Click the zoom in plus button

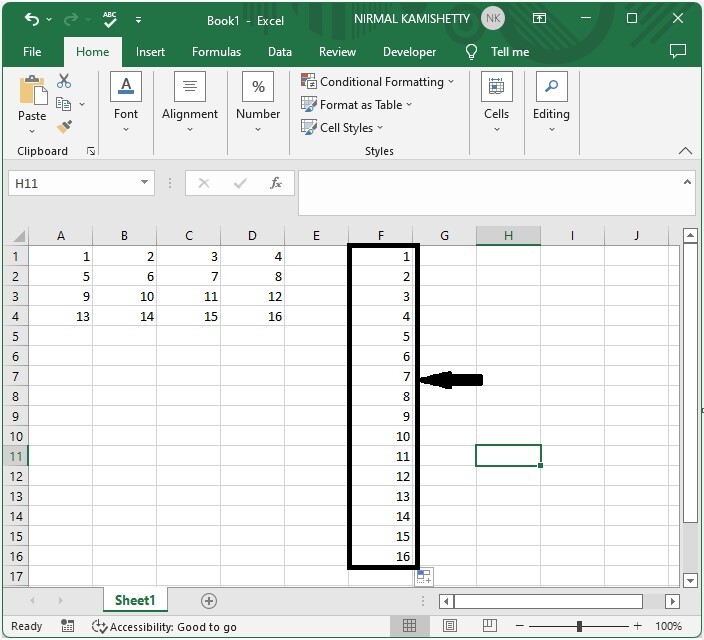(x=638, y=626)
